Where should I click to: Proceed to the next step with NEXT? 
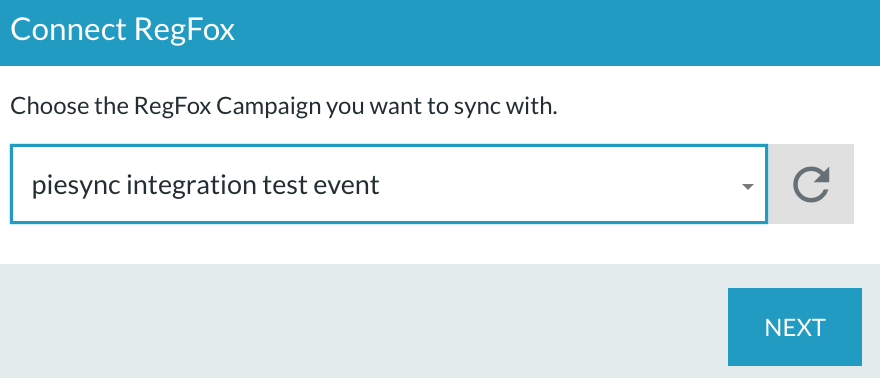tap(795, 327)
